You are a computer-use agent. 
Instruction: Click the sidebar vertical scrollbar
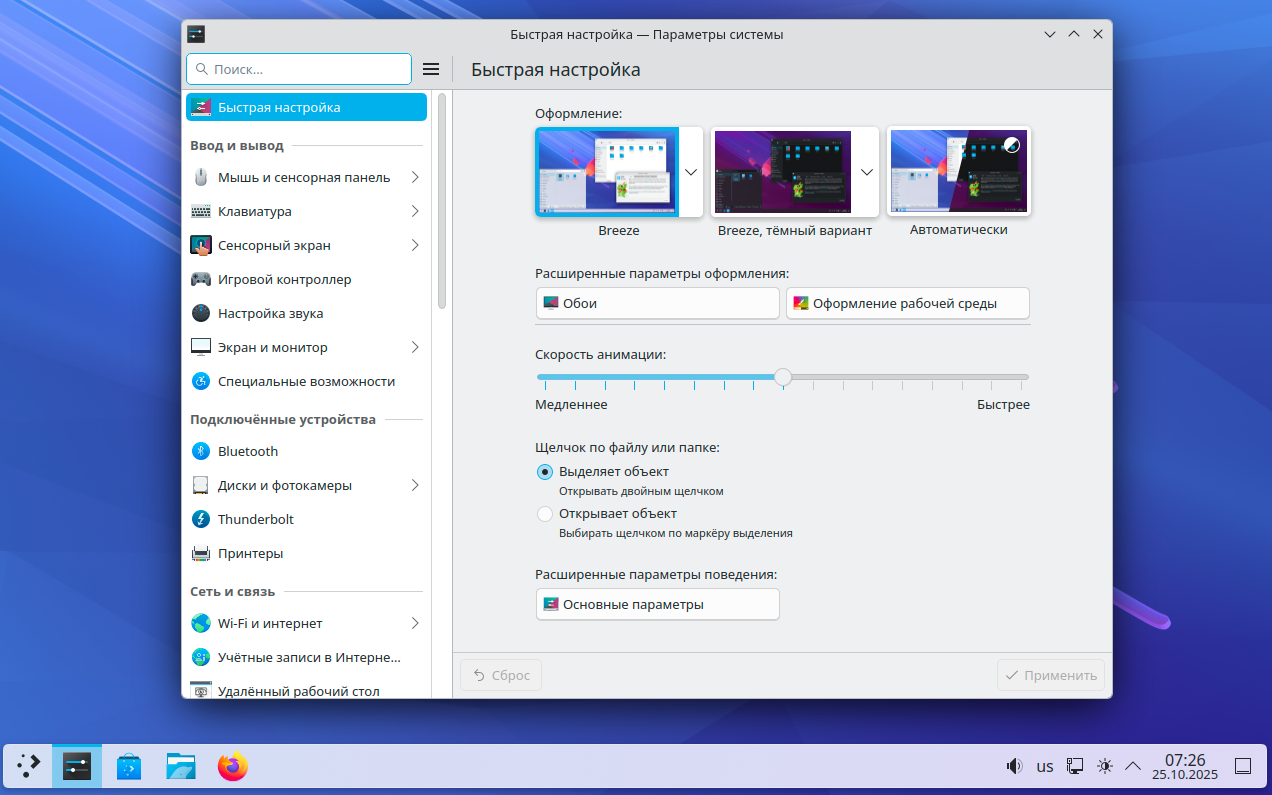pyautogui.click(x=441, y=200)
